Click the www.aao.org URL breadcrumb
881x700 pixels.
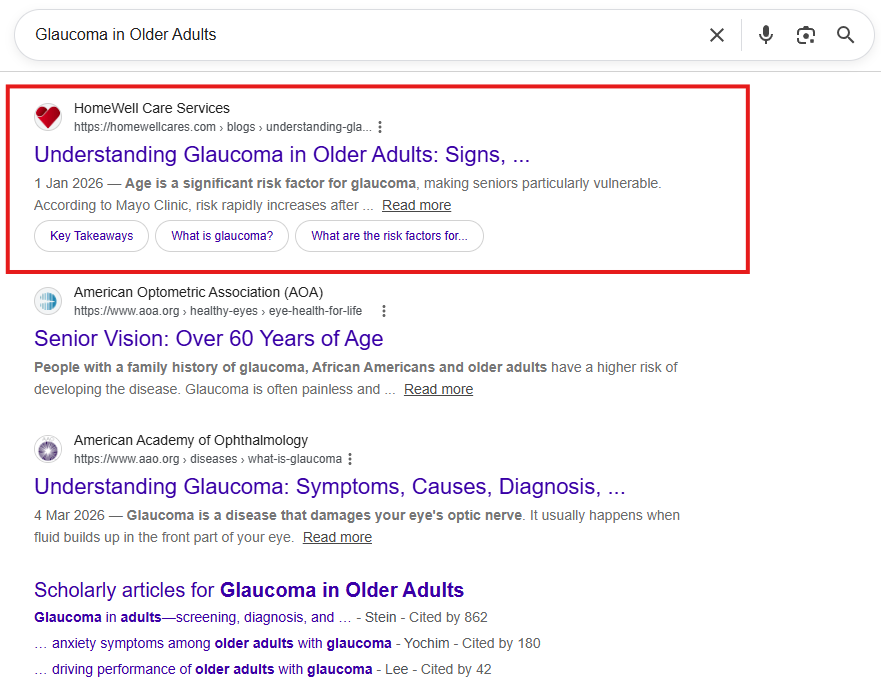(x=208, y=459)
